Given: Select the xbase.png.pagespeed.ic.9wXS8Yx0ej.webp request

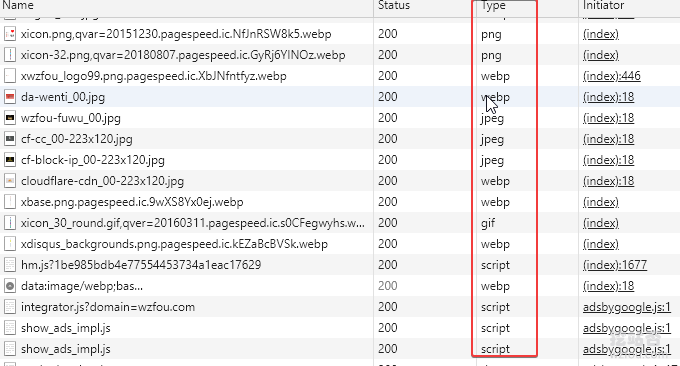Looking at the screenshot, I should click(x=132, y=202).
